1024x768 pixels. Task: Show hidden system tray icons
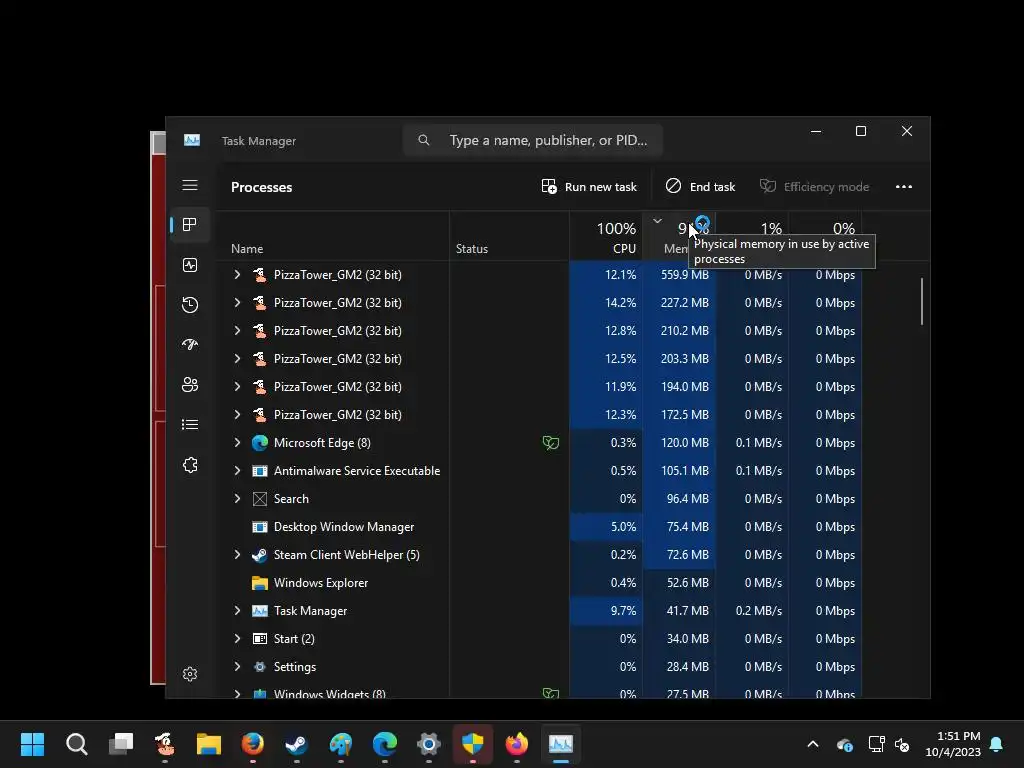coord(813,744)
